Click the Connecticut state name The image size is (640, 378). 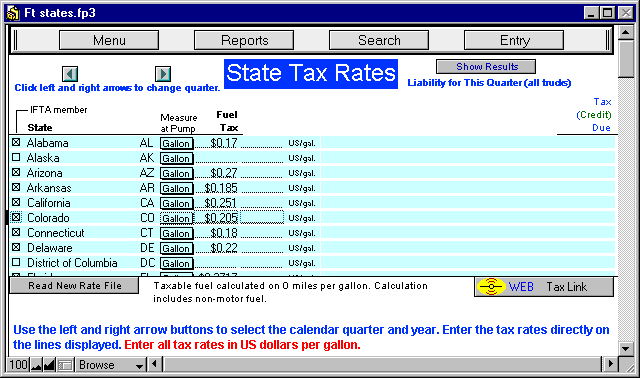click(x=56, y=233)
